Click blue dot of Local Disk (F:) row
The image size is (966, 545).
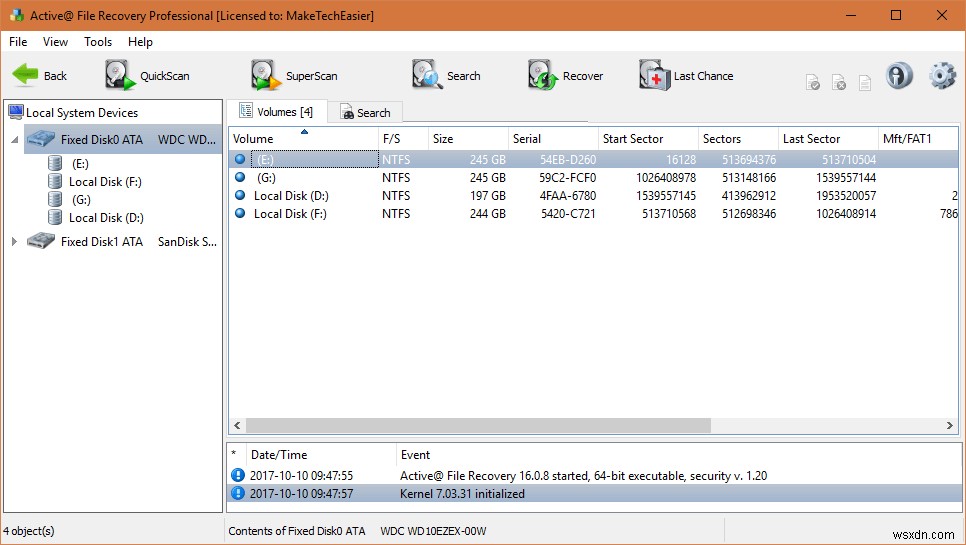coord(240,213)
